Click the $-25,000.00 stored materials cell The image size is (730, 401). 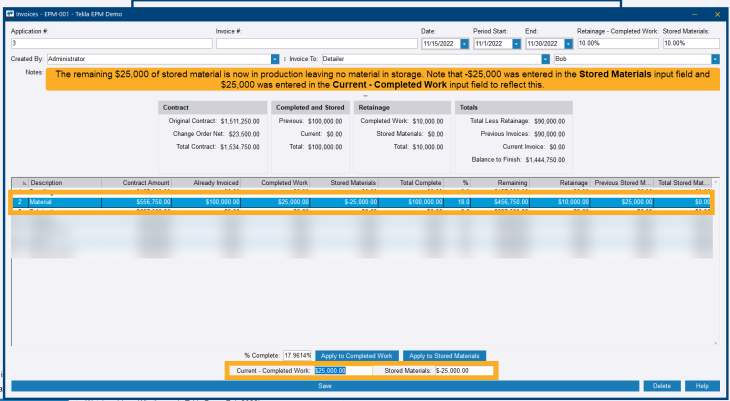click(x=344, y=202)
